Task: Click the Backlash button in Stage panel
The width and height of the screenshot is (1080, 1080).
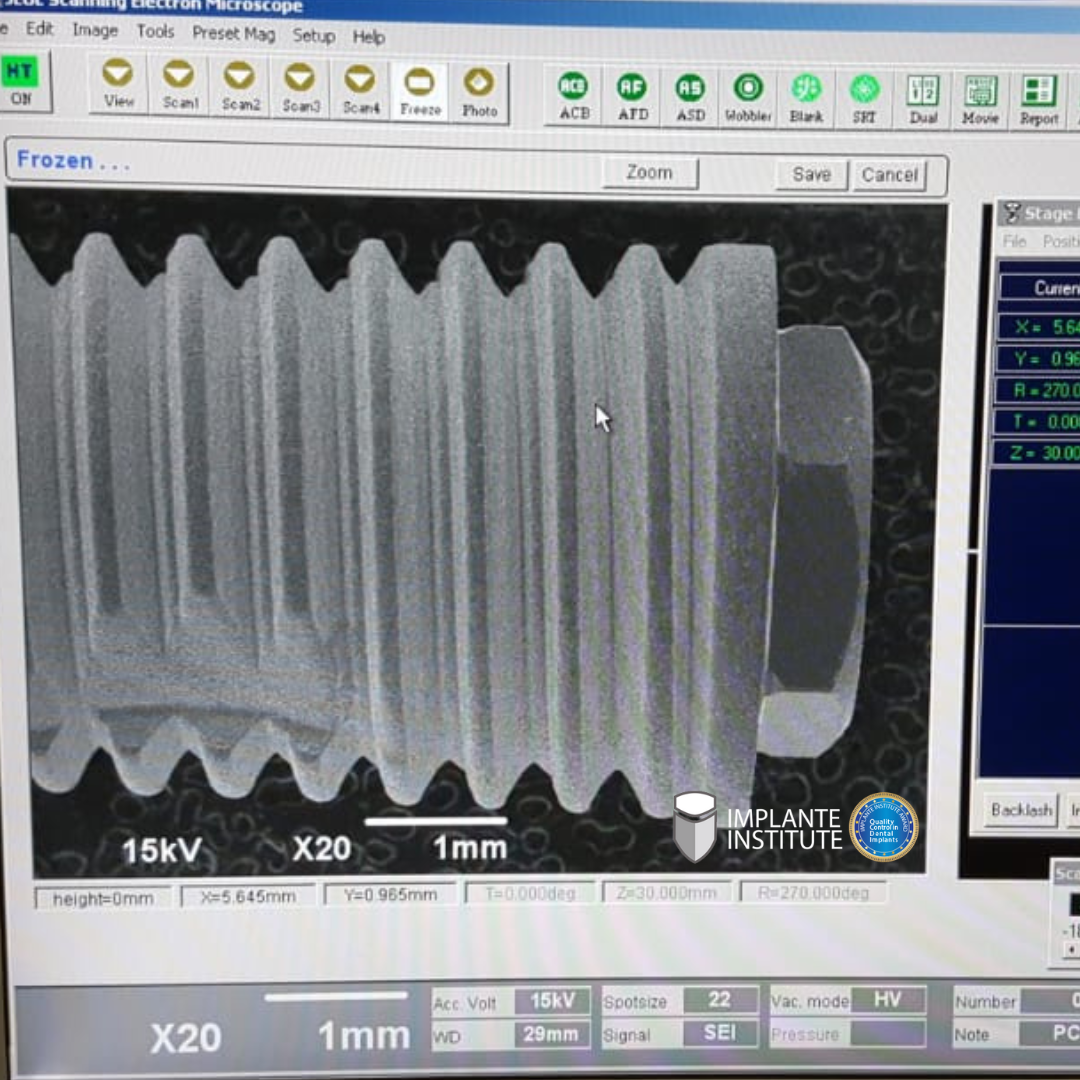Action: coord(1021,810)
